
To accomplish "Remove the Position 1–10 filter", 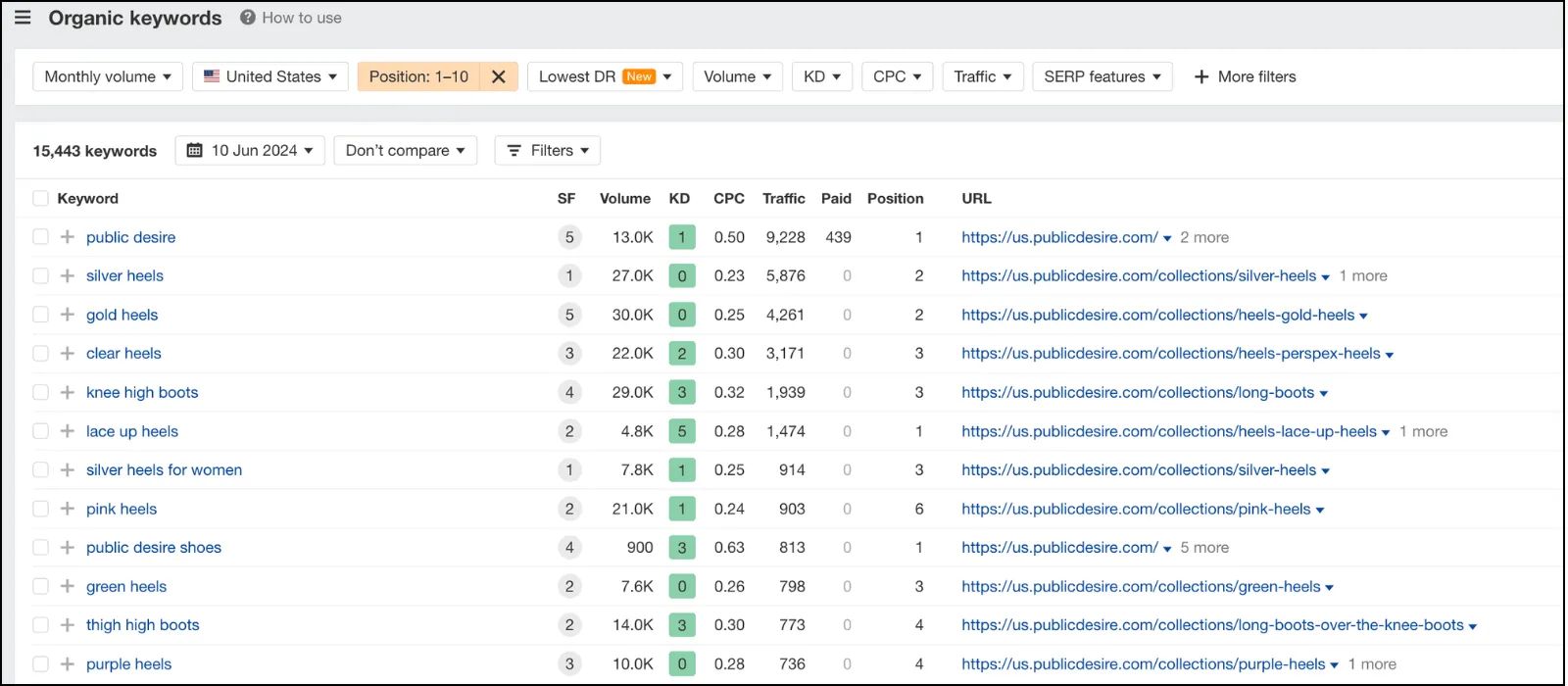I will (x=498, y=76).
